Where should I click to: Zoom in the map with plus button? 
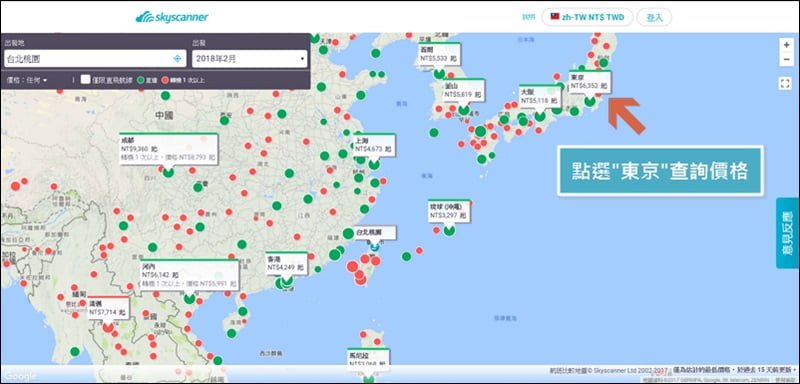point(786,45)
